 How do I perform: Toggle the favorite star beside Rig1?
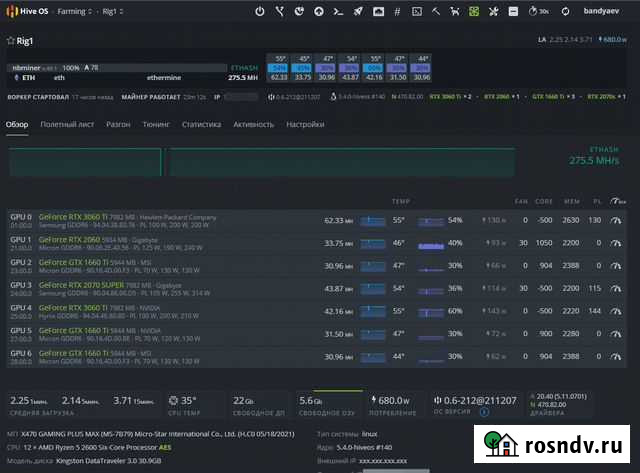tap(10, 41)
